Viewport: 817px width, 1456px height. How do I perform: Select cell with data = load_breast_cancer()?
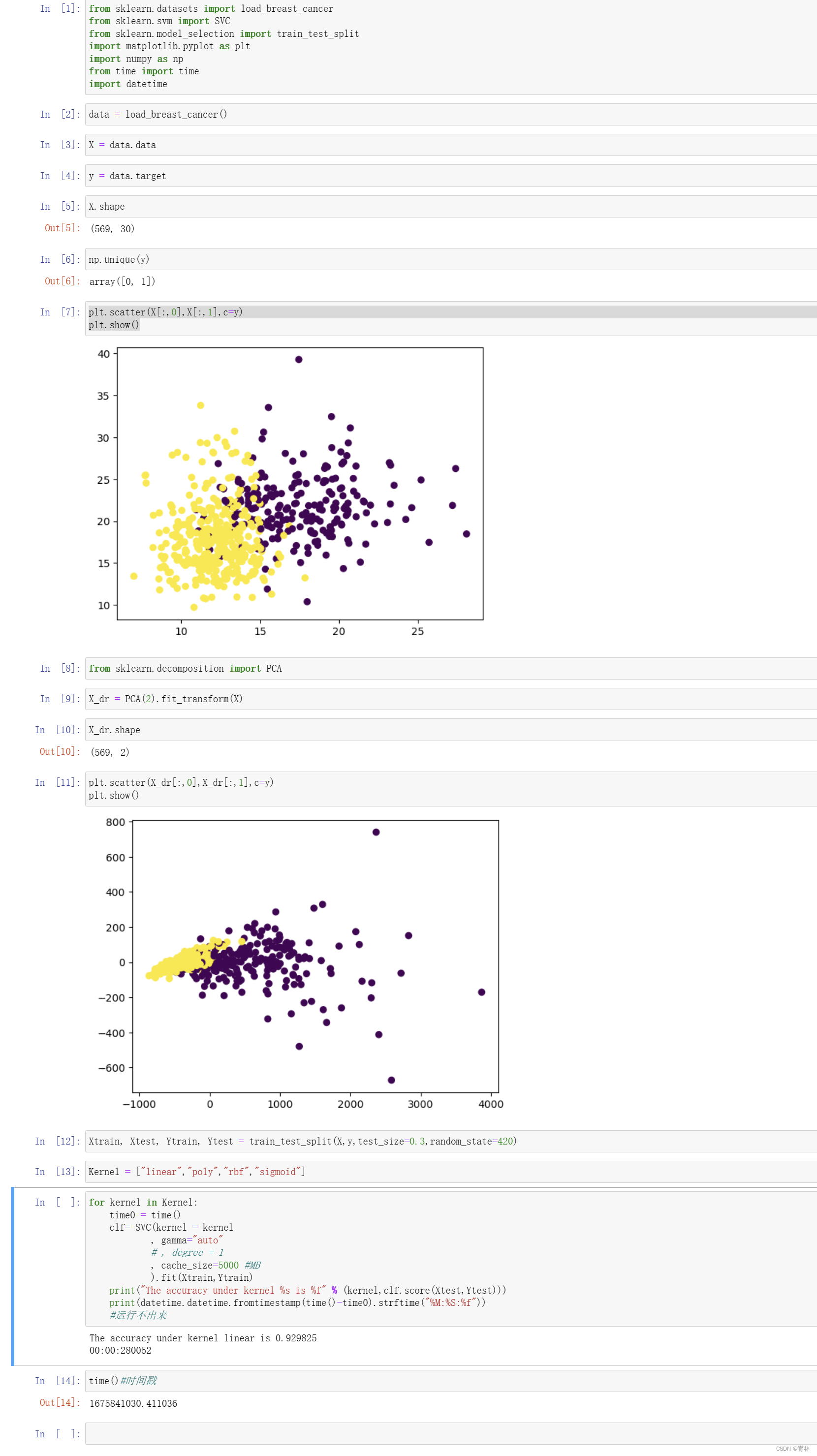point(451,114)
